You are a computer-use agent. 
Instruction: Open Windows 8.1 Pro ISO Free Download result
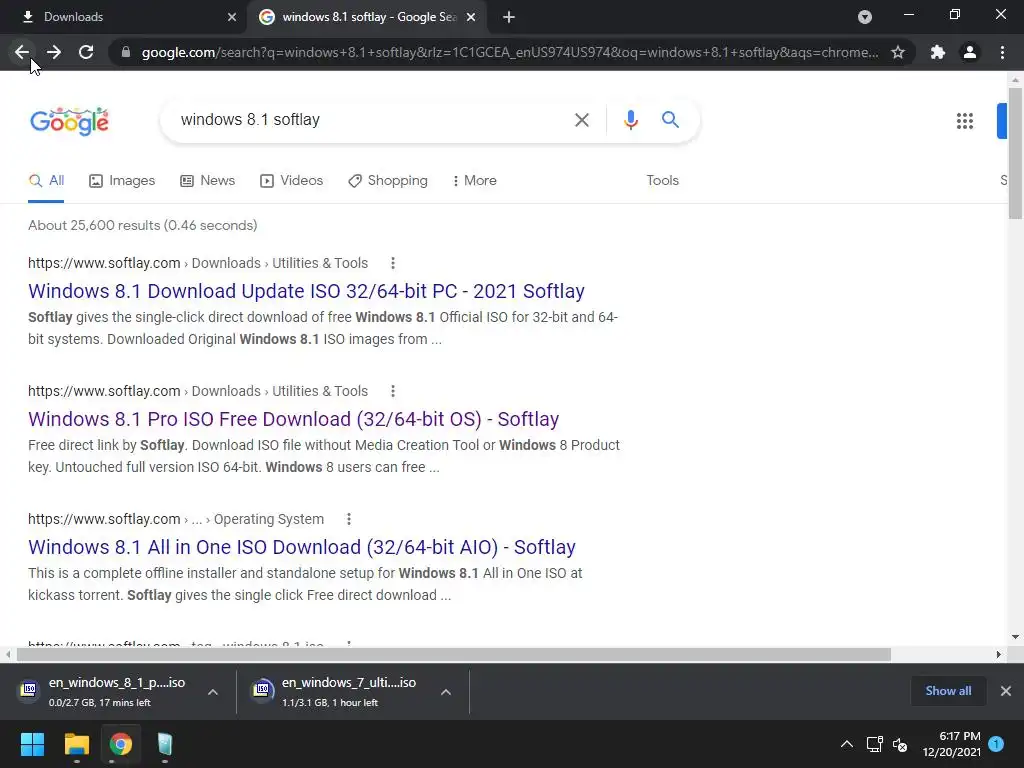(293, 419)
